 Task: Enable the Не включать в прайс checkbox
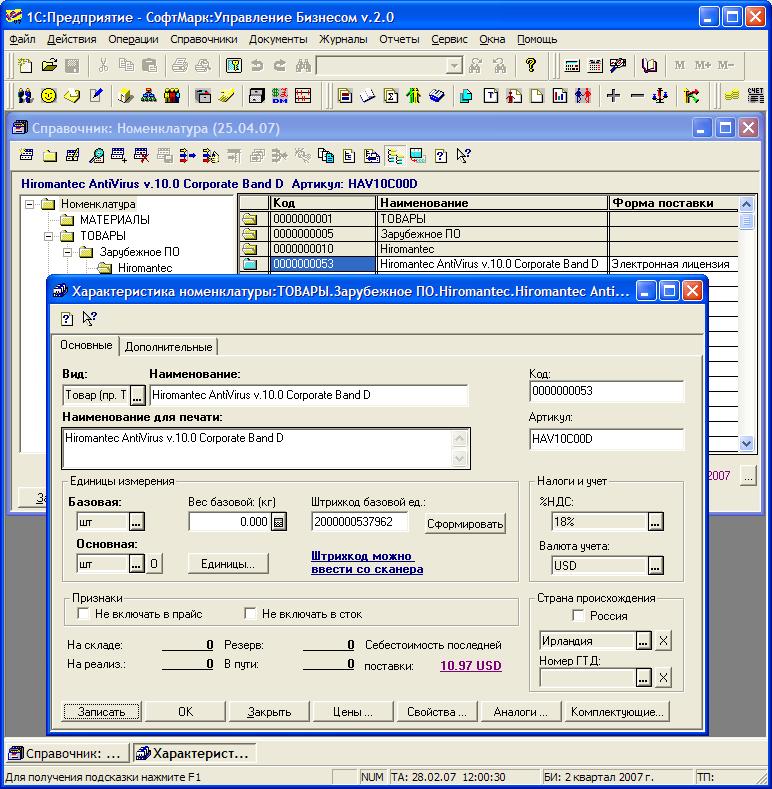click(x=83, y=613)
